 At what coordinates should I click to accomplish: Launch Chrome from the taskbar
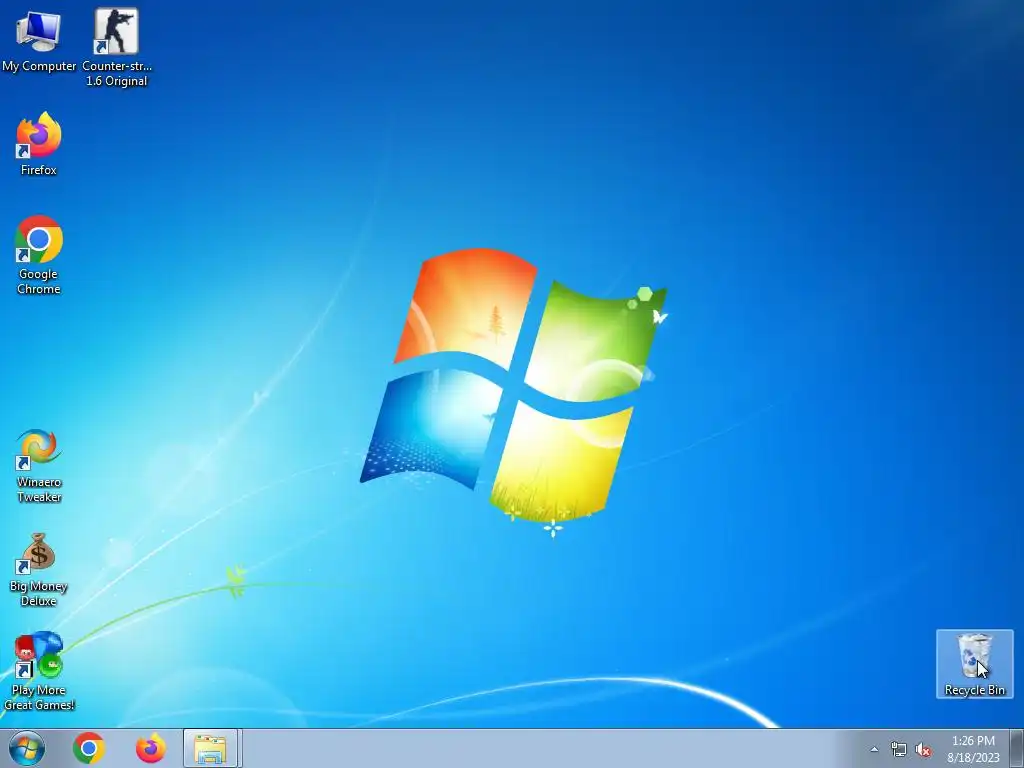[89, 748]
